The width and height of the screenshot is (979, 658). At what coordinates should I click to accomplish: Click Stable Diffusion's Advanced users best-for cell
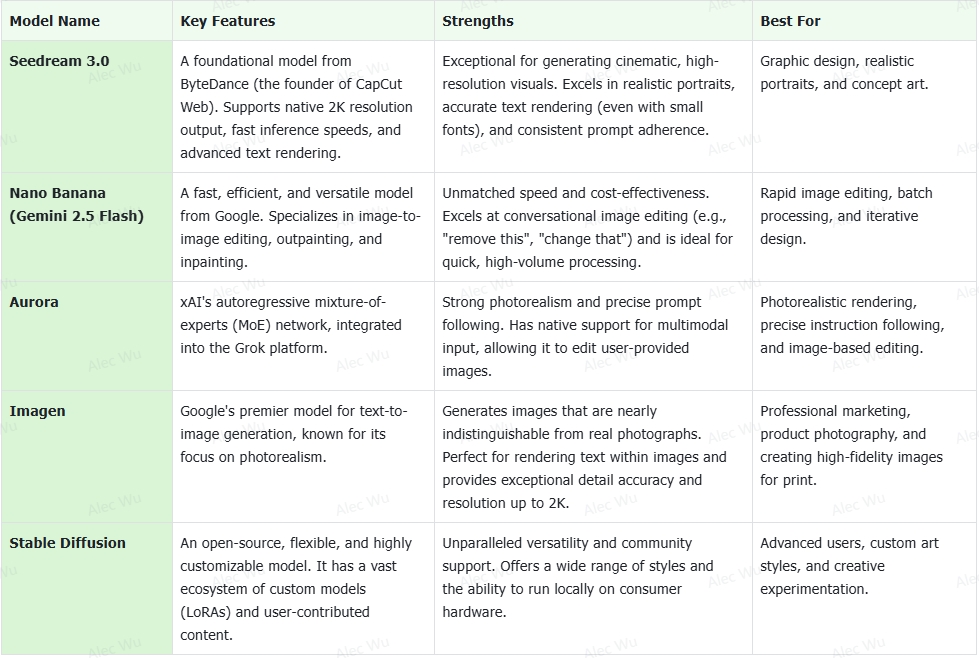[x=864, y=589]
